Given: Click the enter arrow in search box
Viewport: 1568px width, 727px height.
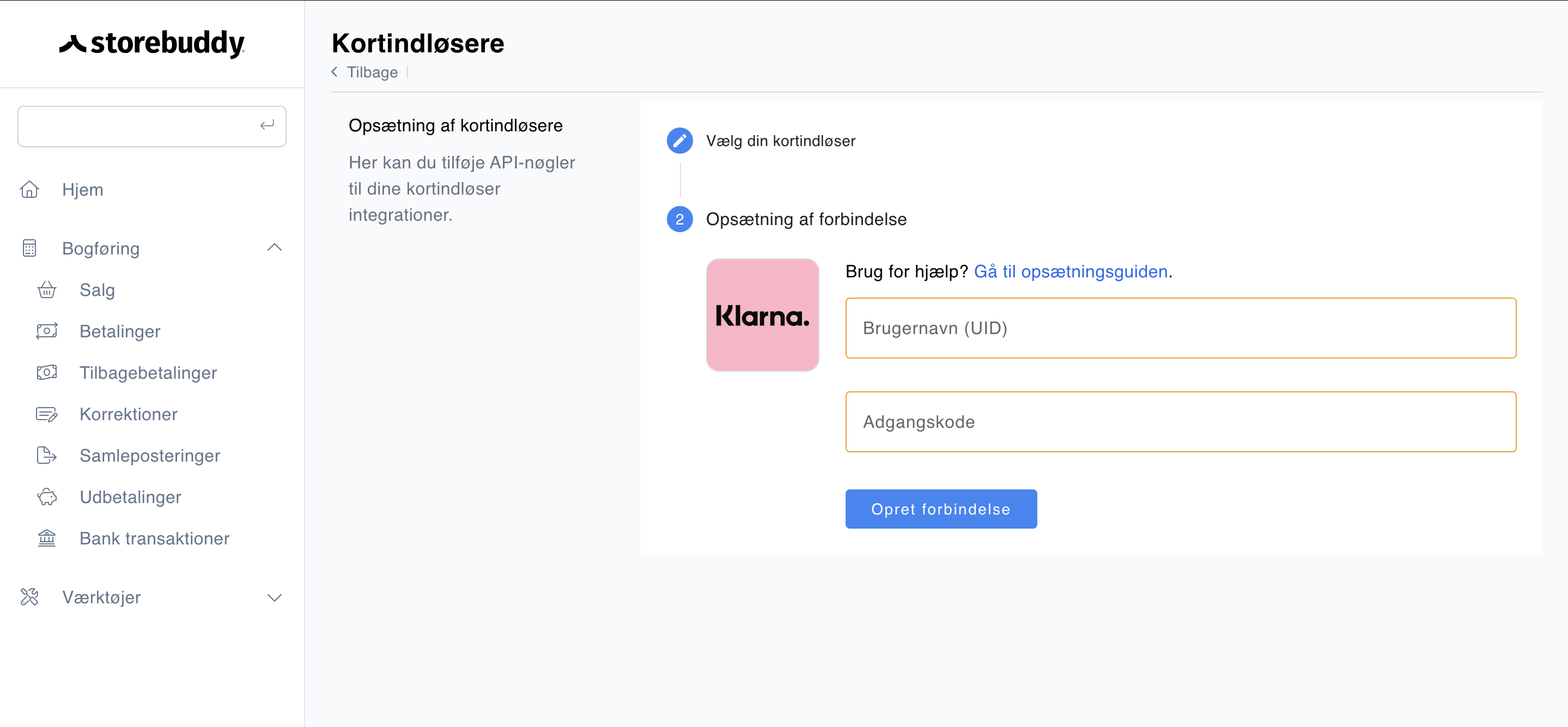Looking at the screenshot, I should coord(266,125).
